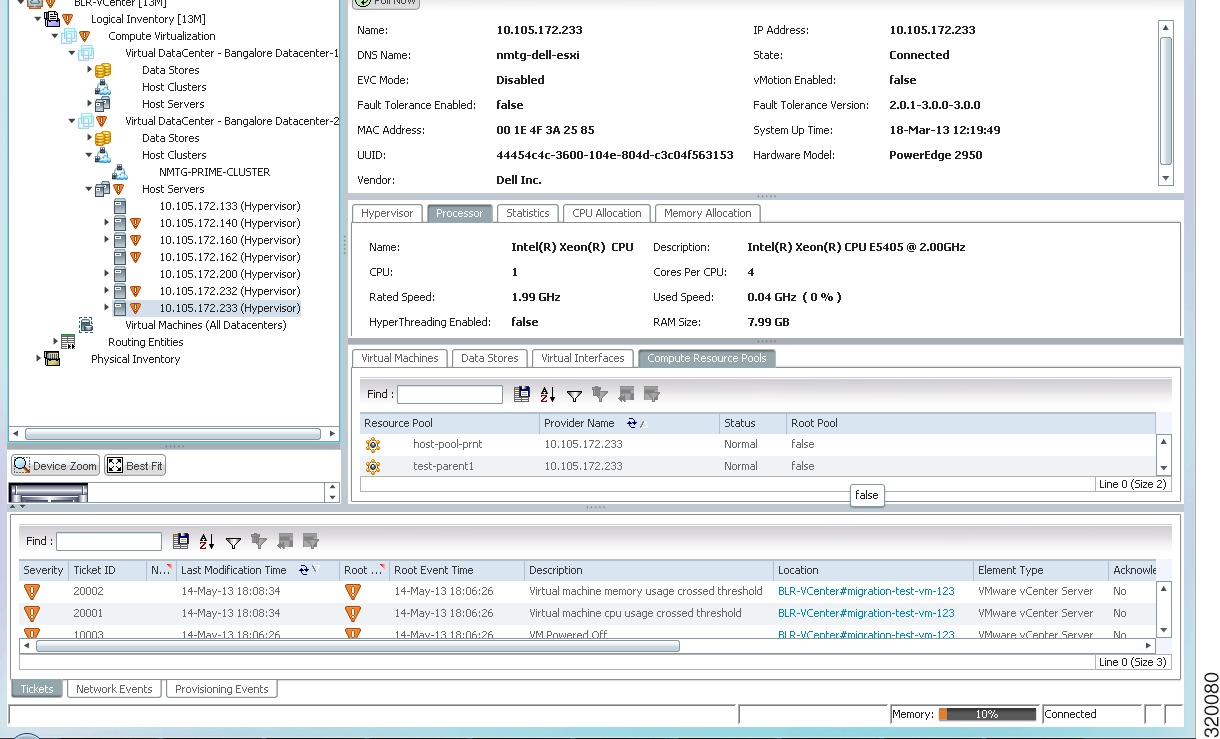Click alarm triangle icon next to 10.105.172.162
This screenshot has width=1220, height=739.
136,257
